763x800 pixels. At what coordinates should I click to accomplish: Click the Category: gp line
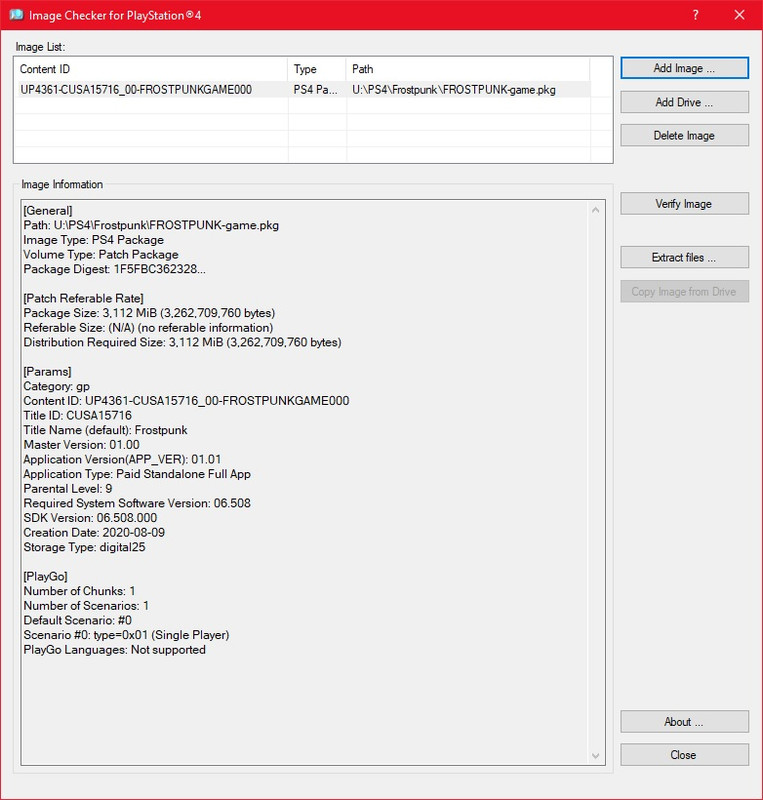[57, 386]
